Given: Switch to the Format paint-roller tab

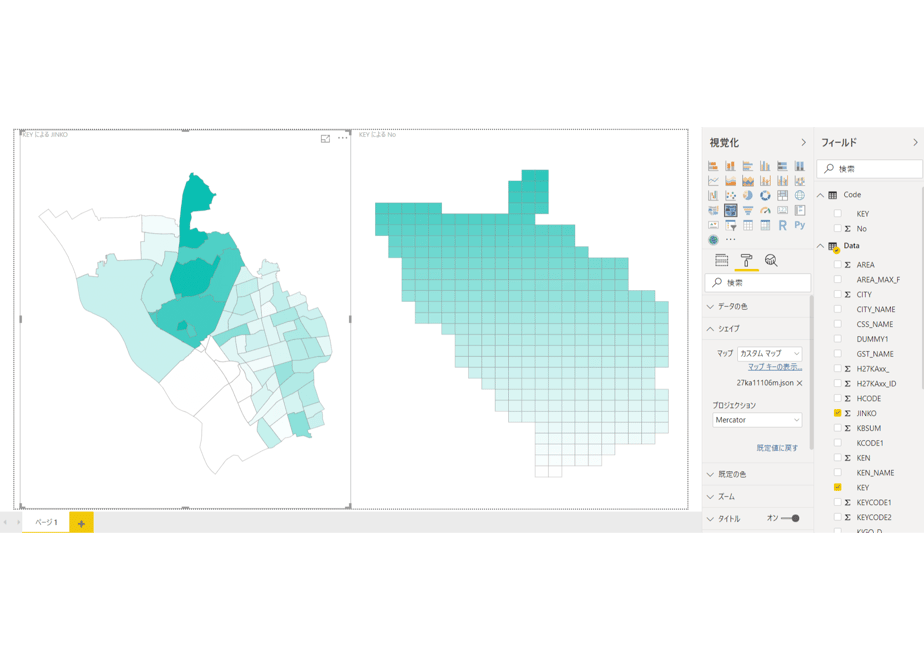Looking at the screenshot, I should (746, 260).
